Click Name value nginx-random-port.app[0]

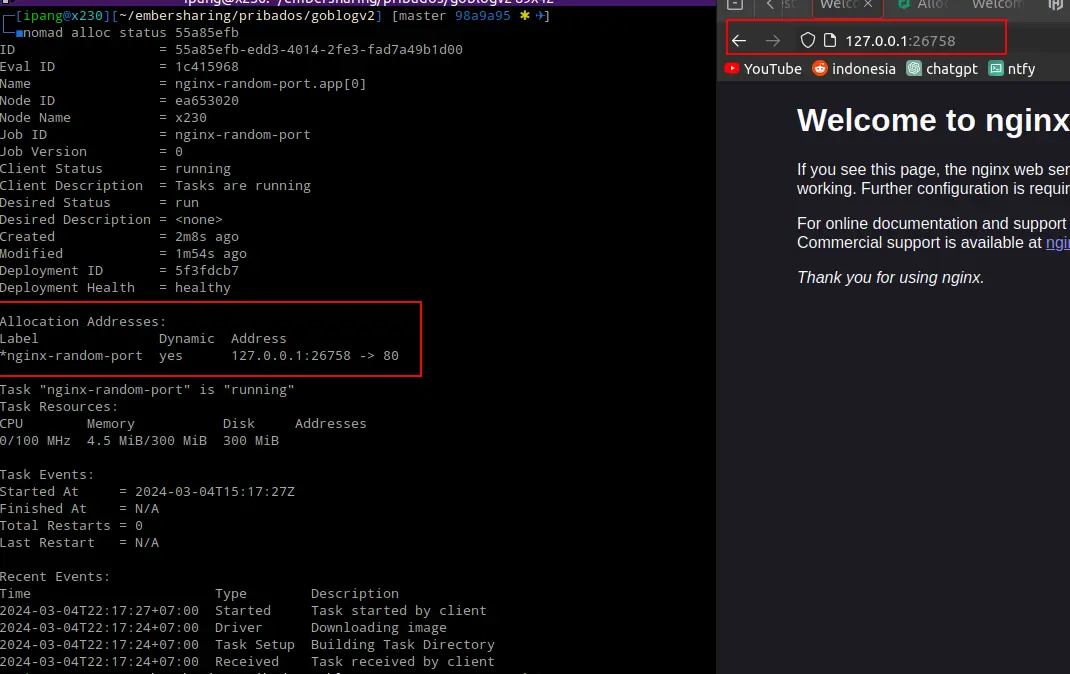tap(270, 84)
